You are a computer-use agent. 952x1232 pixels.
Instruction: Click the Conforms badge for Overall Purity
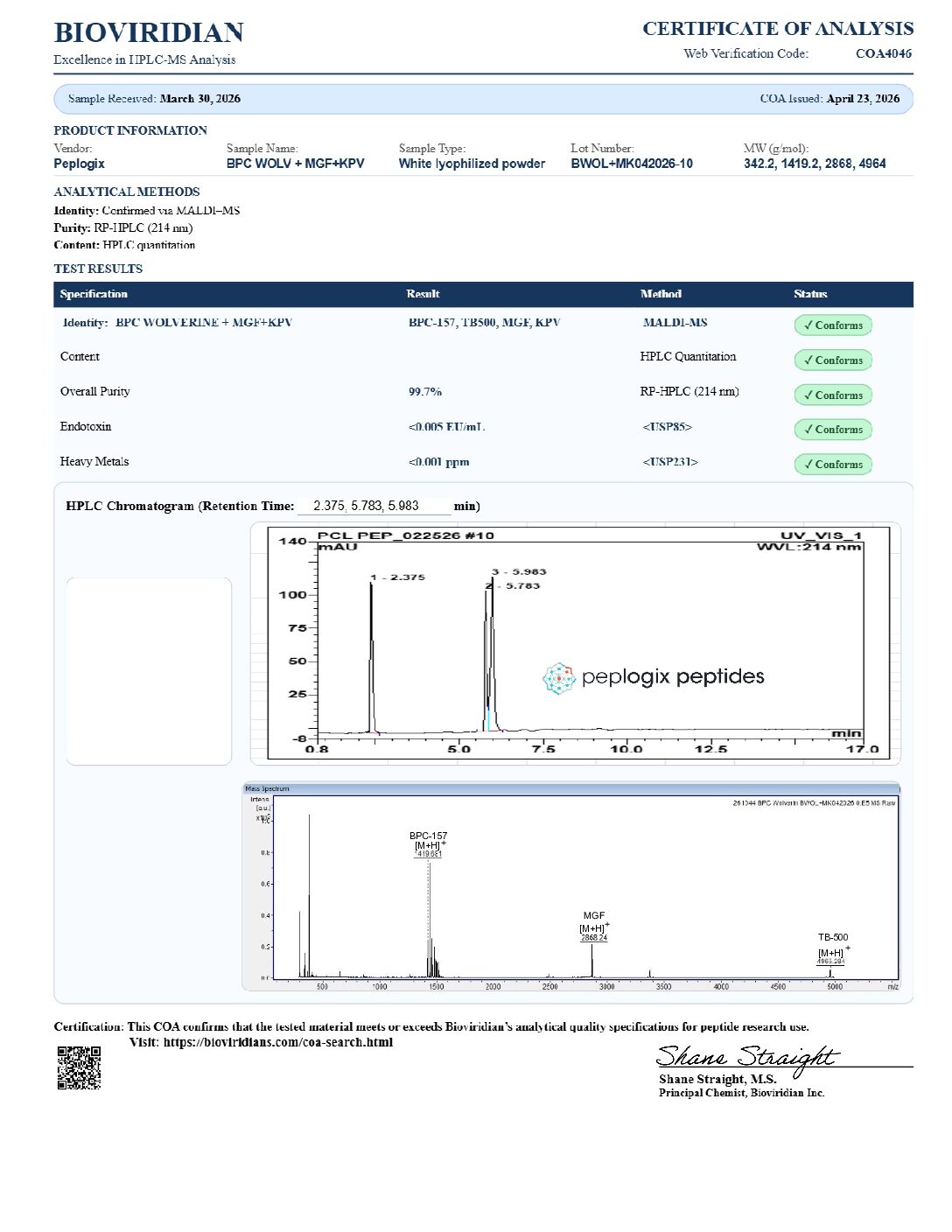click(833, 395)
